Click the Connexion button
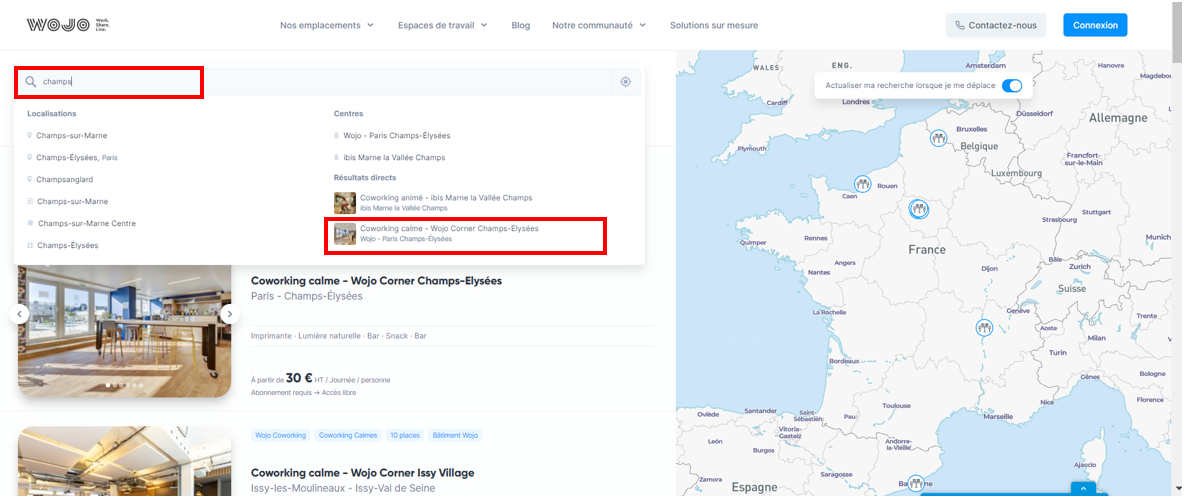The image size is (1187, 500). [1095, 25]
